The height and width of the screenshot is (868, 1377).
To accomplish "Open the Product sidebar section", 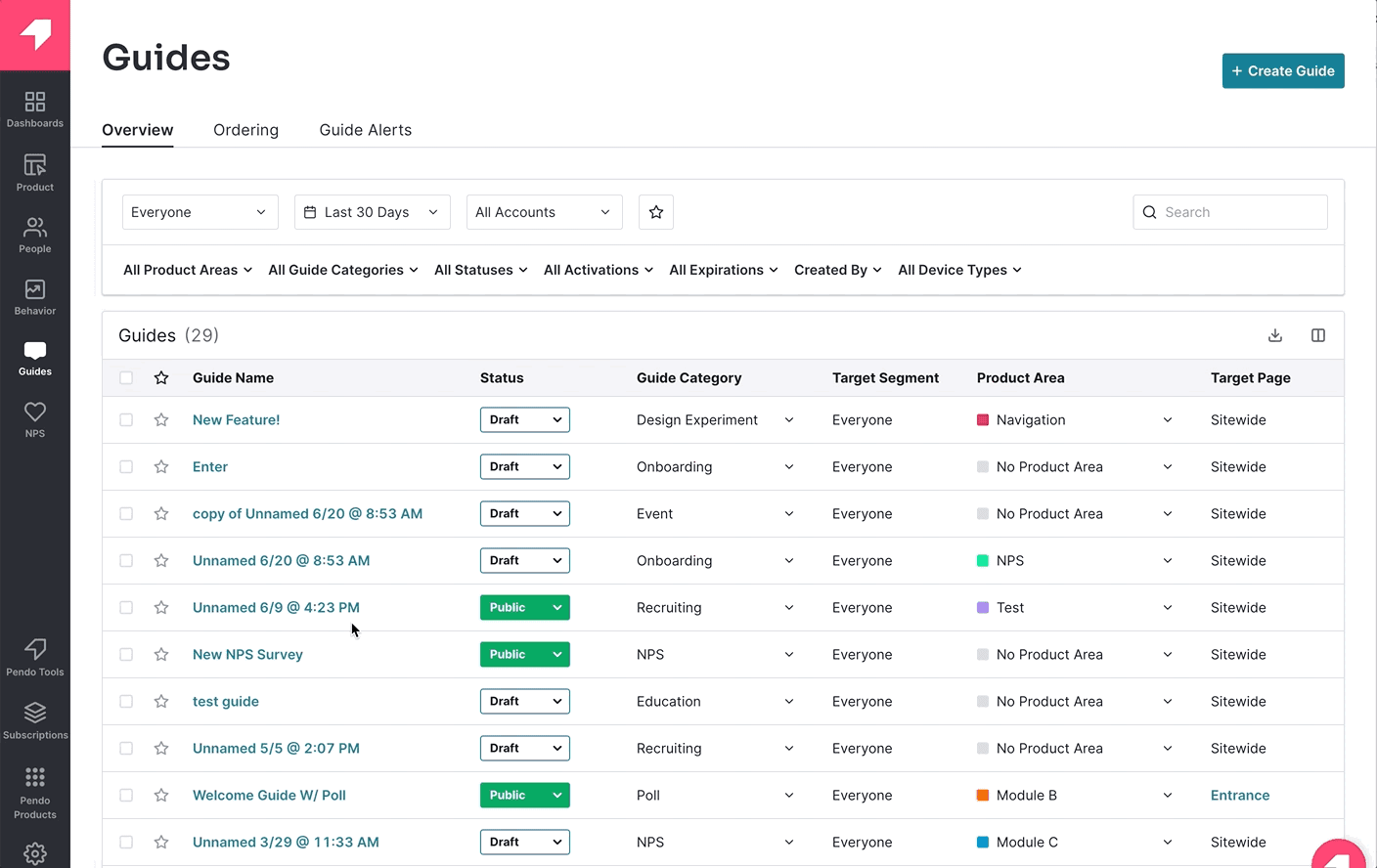I will pyautogui.click(x=35, y=173).
